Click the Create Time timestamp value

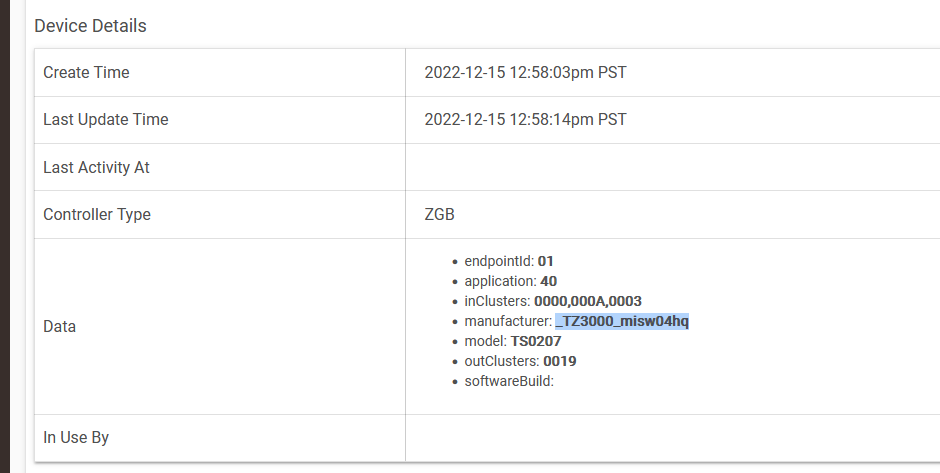525,72
